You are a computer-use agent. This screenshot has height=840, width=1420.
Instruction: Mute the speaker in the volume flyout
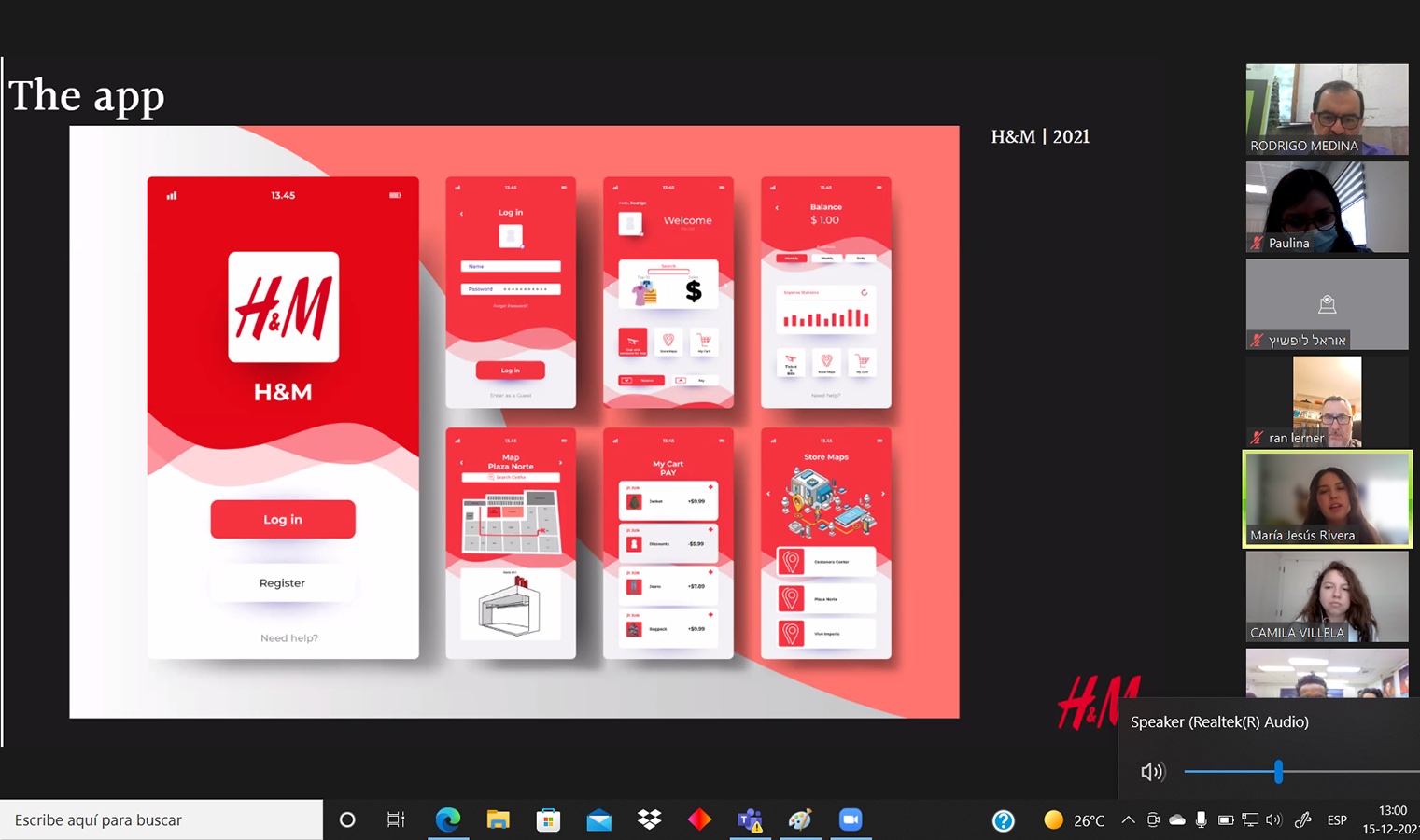pos(1152,772)
